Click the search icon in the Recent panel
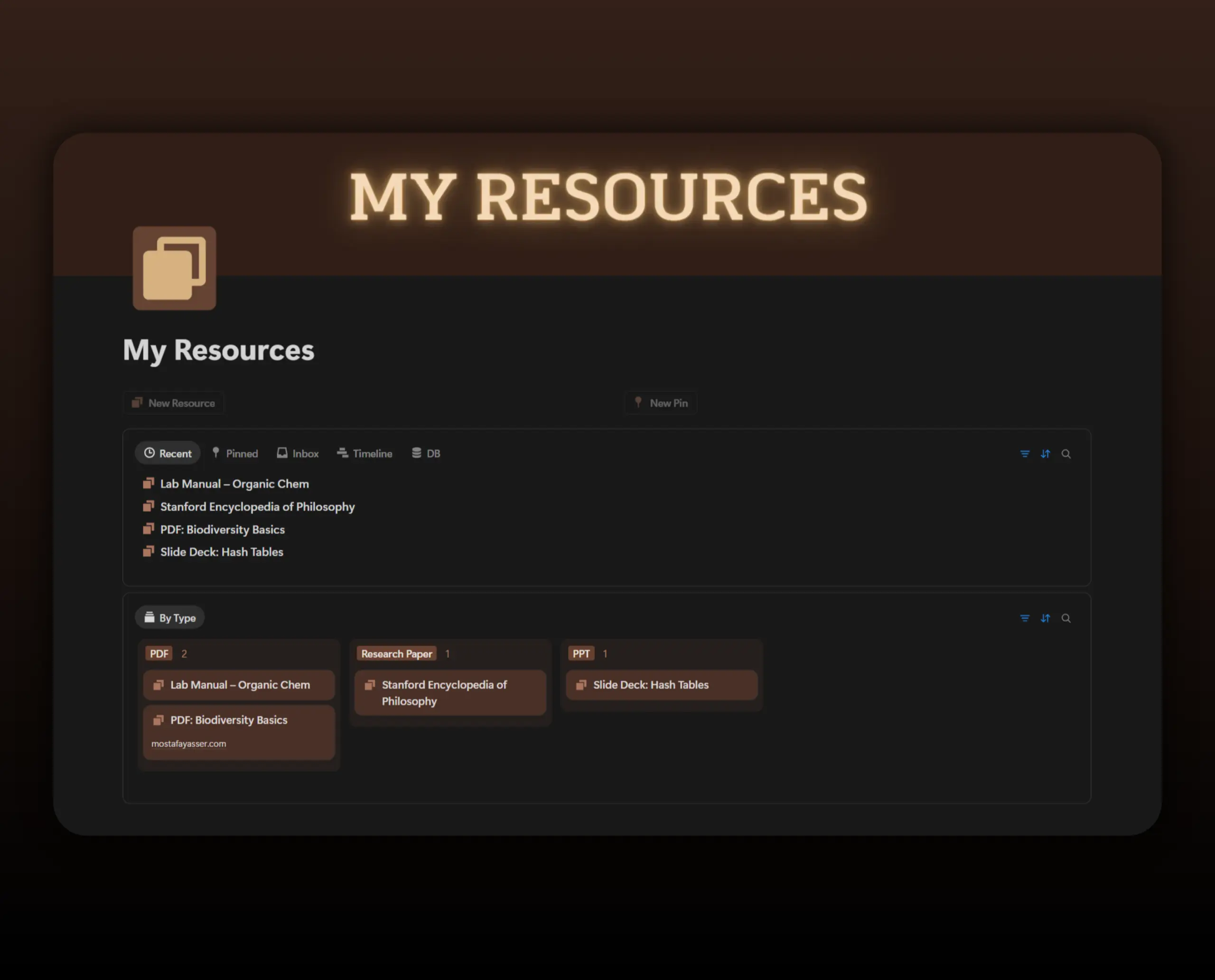The height and width of the screenshot is (980, 1215). pyautogui.click(x=1066, y=453)
